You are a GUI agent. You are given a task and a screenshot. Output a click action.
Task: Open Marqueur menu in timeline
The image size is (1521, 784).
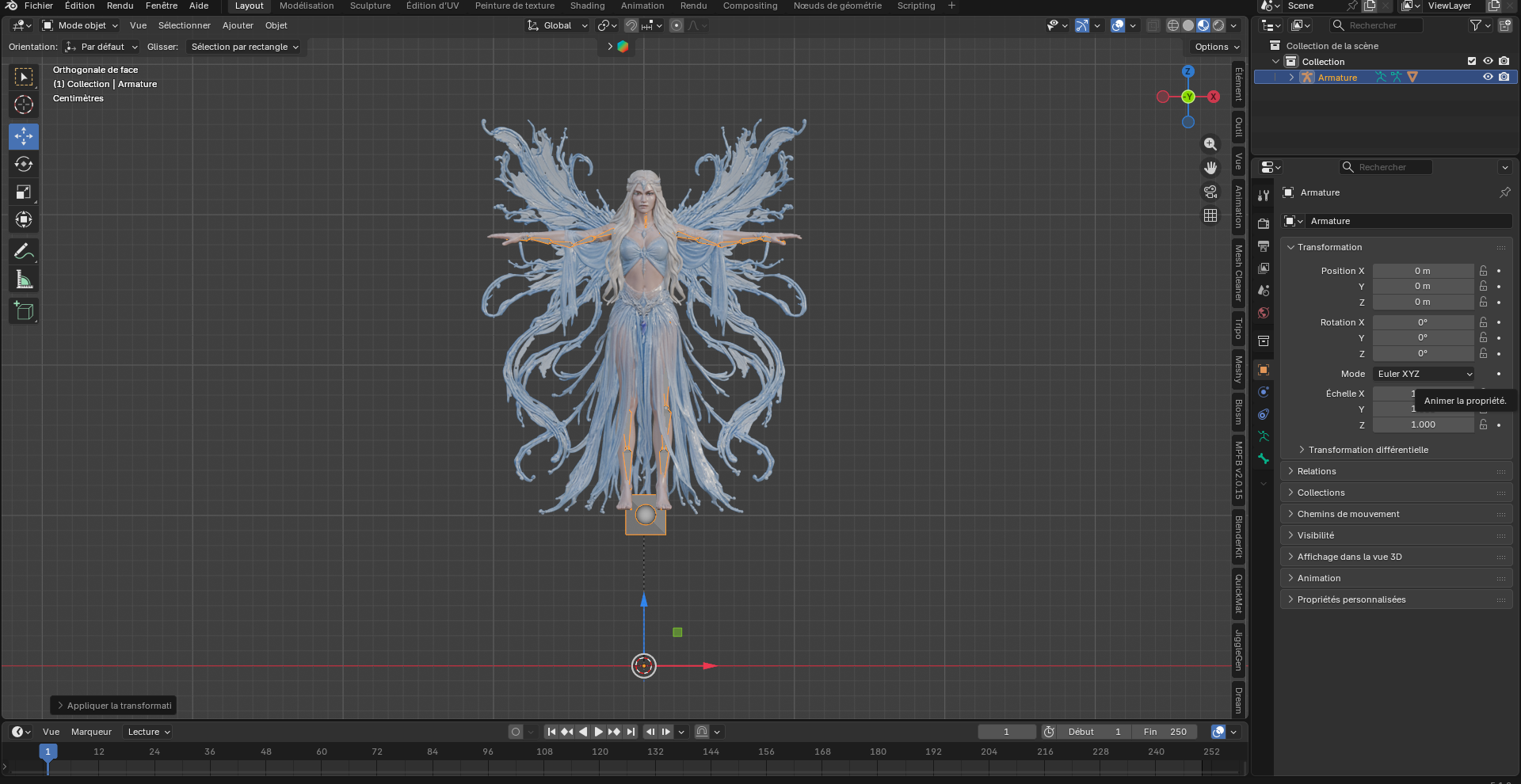pos(91,732)
